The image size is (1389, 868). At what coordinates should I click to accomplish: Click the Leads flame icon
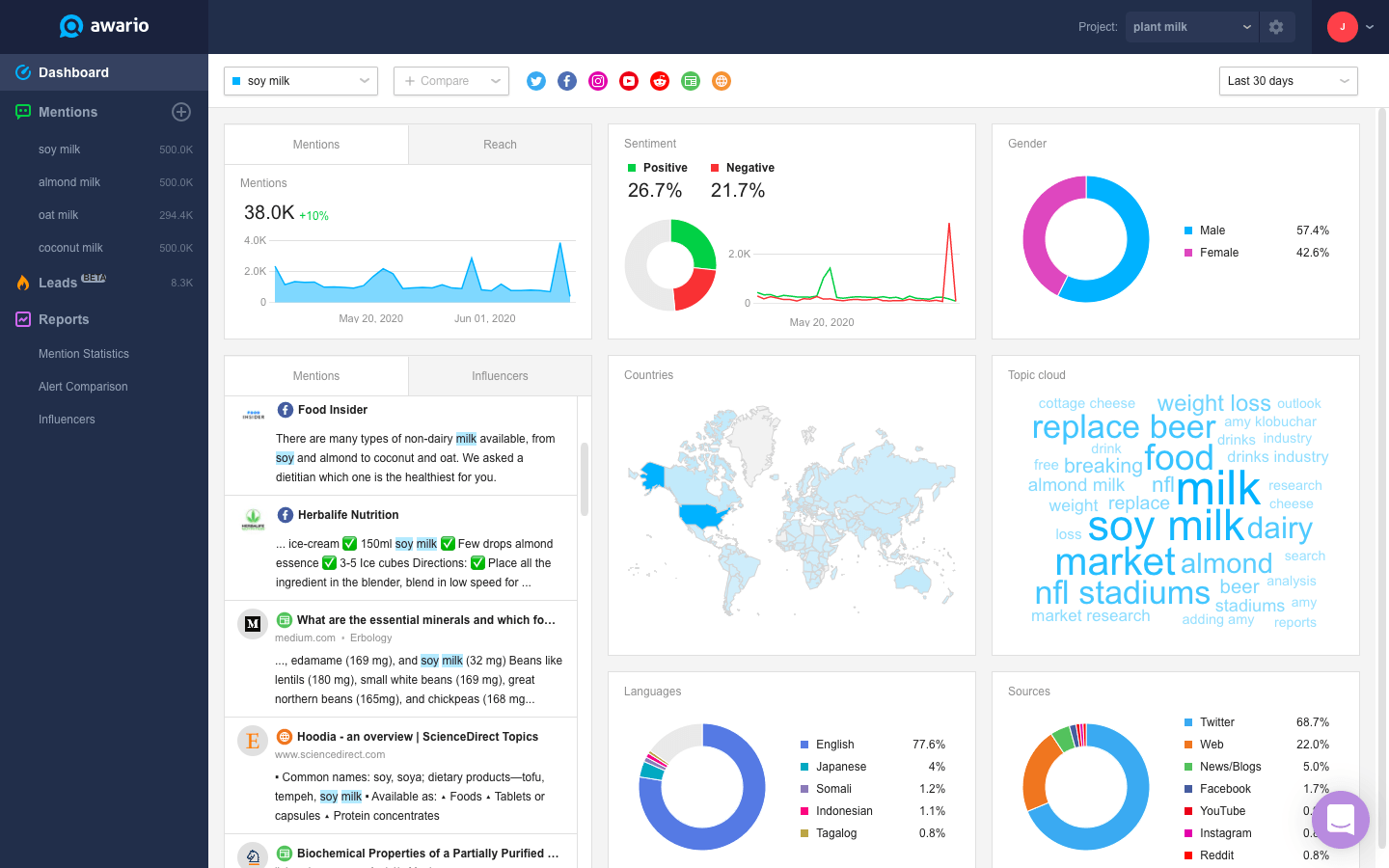23,283
